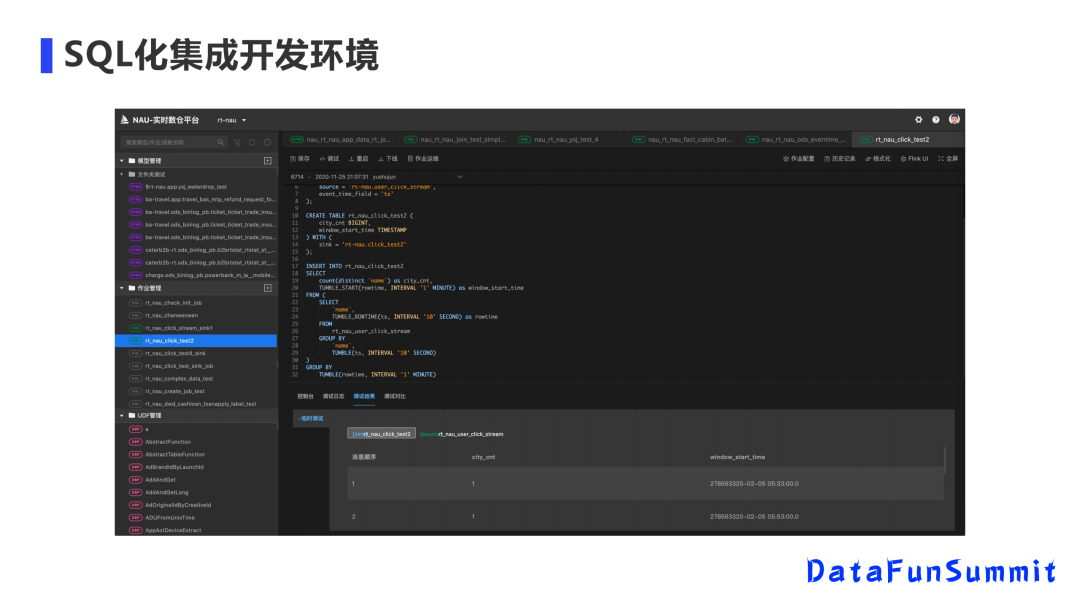Viewport: 1080px width, 608px height.
Task: Click window_start_time column header
Action: pos(737,457)
